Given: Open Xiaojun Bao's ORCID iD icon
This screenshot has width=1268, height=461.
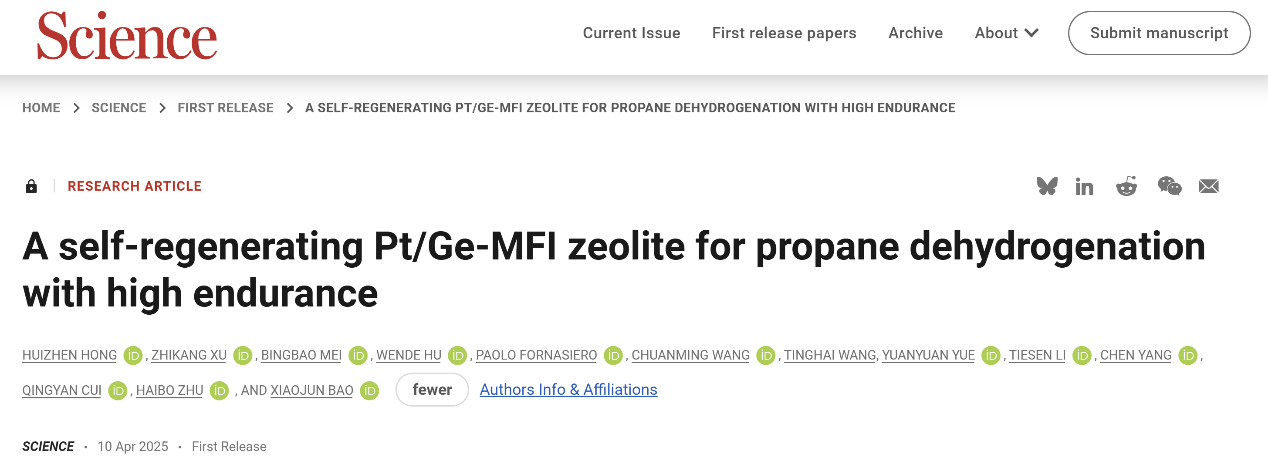Looking at the screenshot, I should point(369,390).
